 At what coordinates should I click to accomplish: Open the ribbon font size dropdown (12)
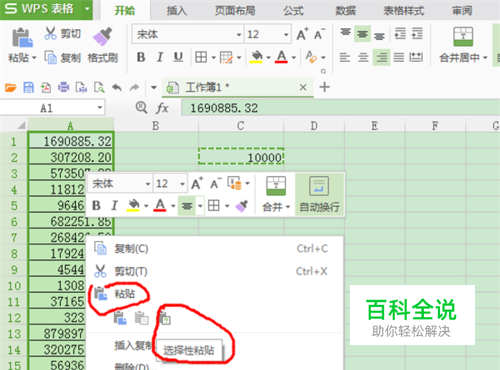pos(286,35)
